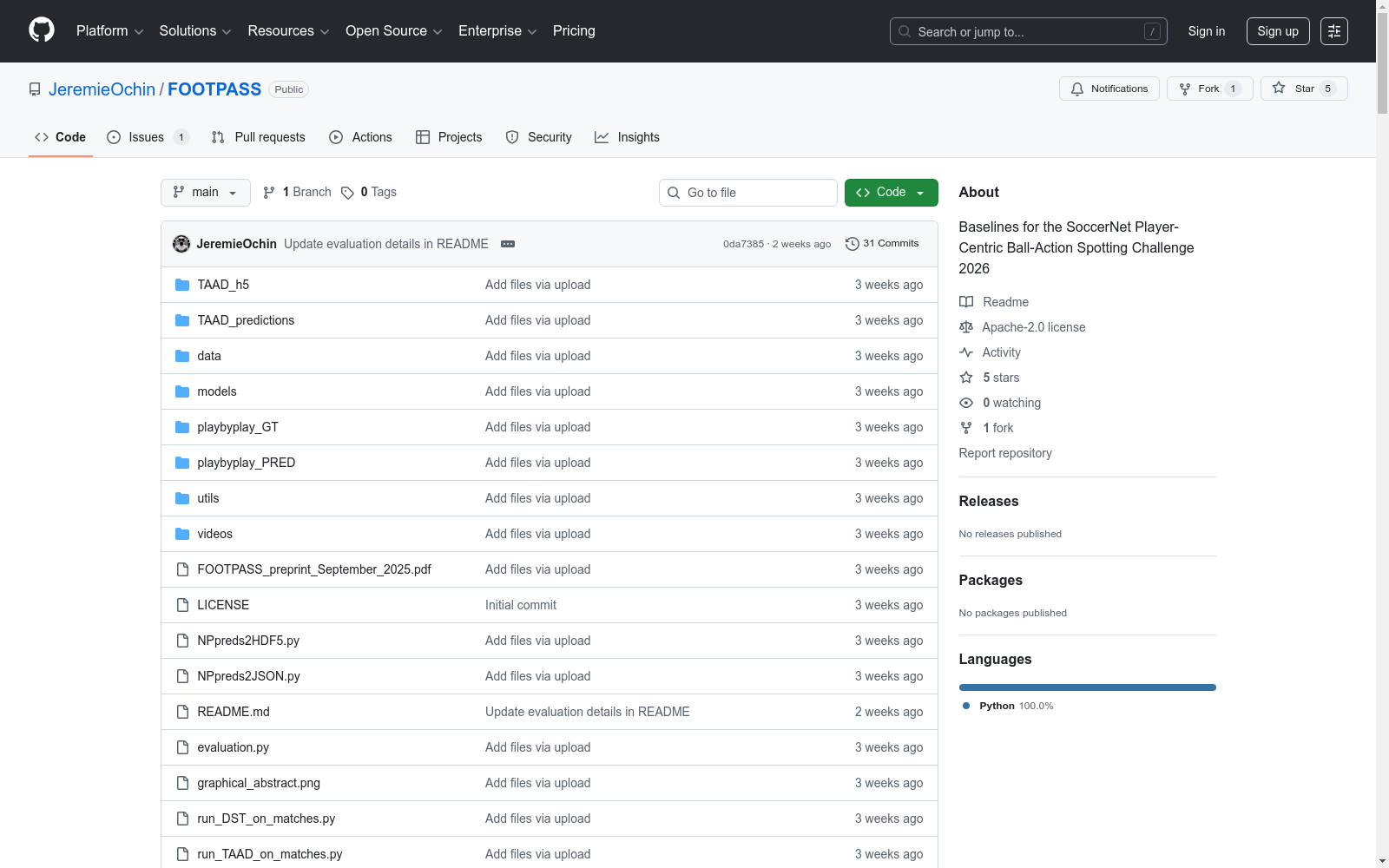Open the Actions tab
The image size is (1389, 868).
pos(361,137)
